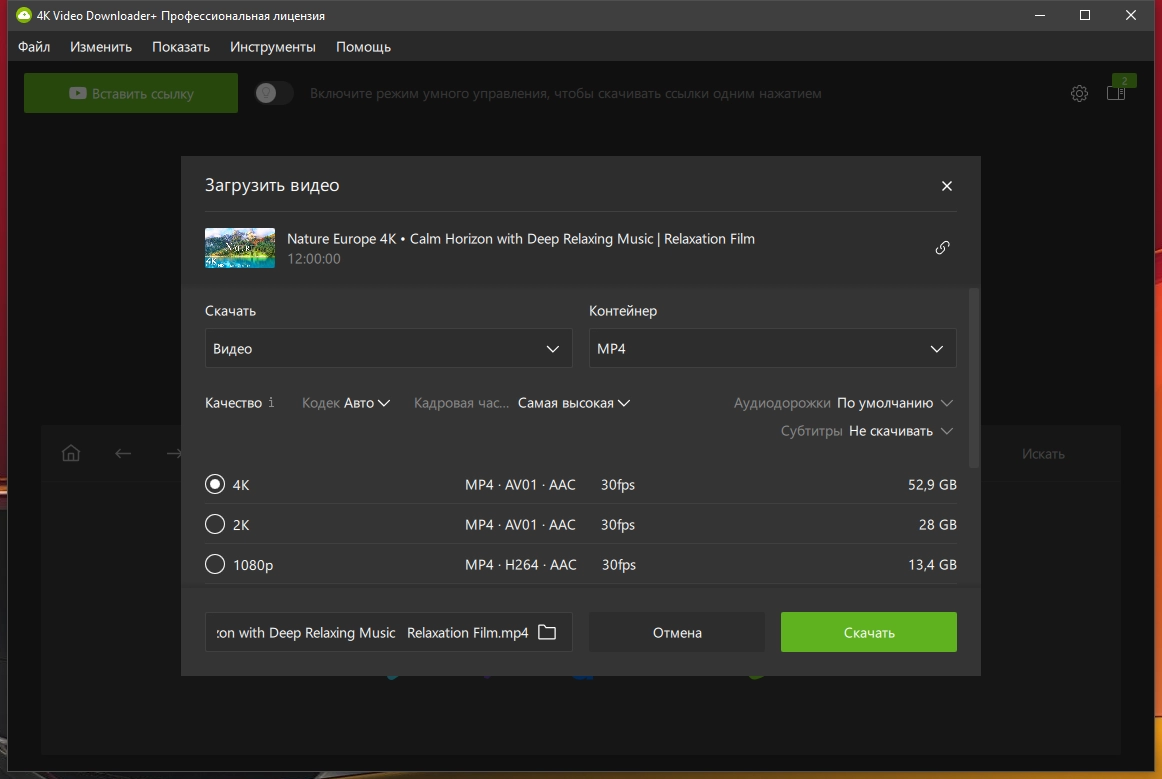Open the Контейнер dropdown showing MP4

pyautogui.click(x=772, y=348)
